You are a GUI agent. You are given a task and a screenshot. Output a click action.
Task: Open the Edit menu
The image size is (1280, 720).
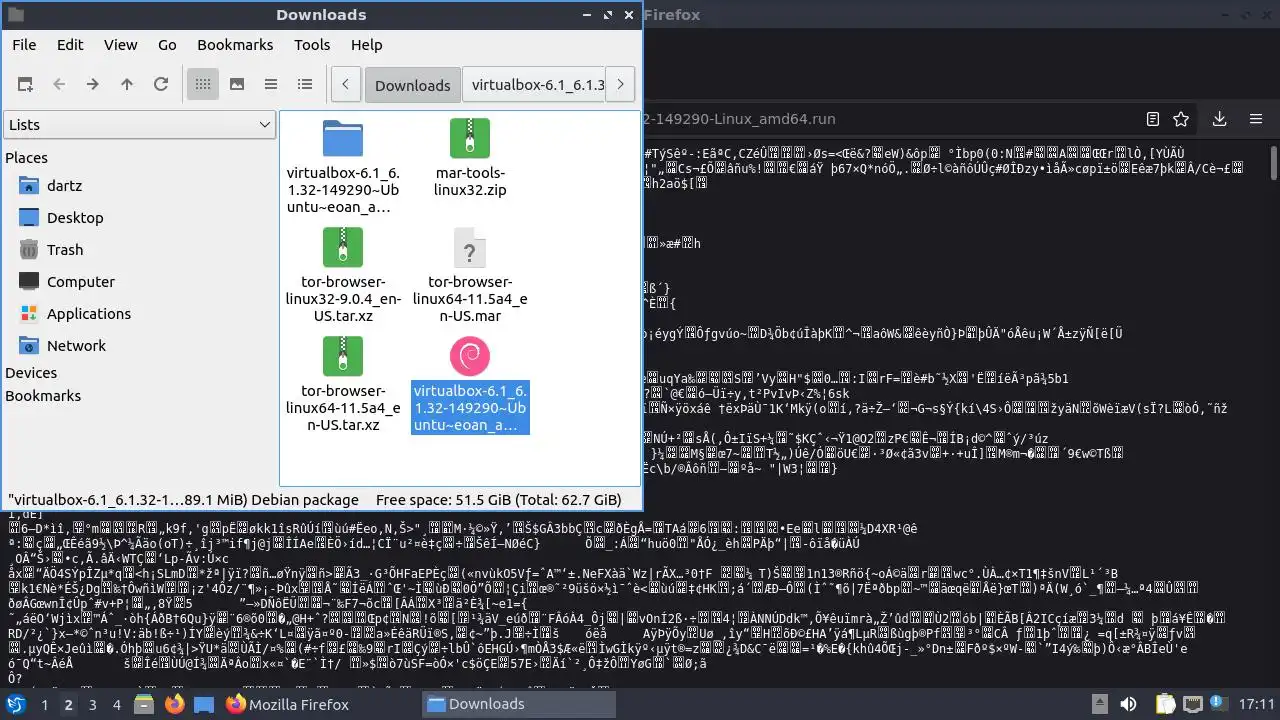70,45
